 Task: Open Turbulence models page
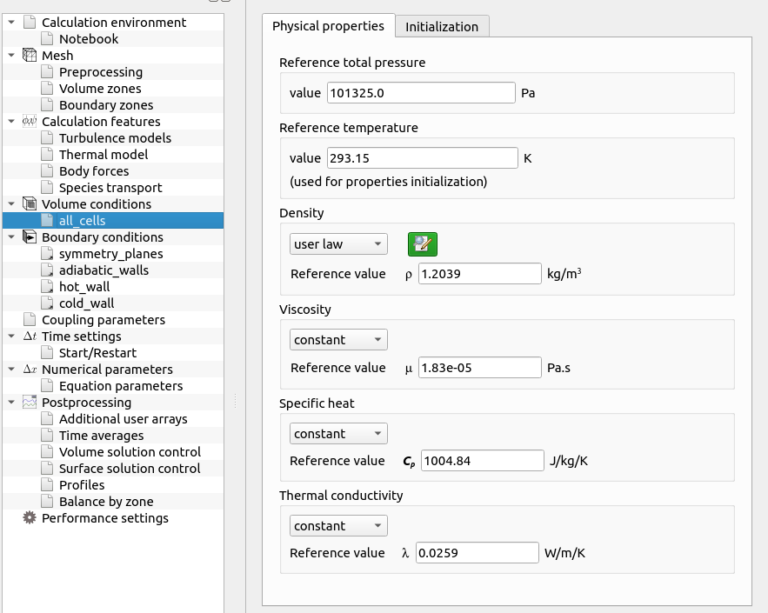point(115,138)
